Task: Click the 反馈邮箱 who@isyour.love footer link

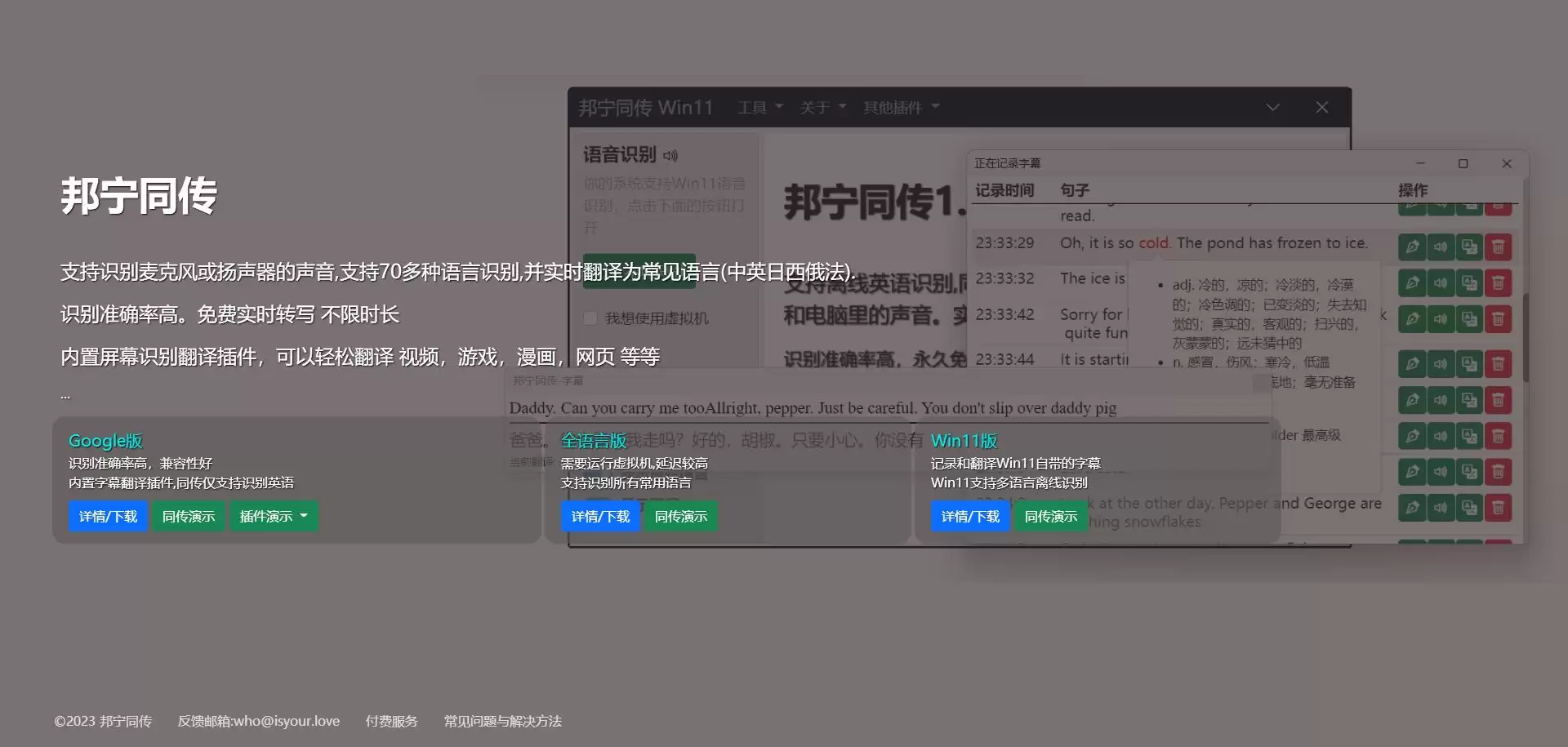Action: click(x=259, y=721)
